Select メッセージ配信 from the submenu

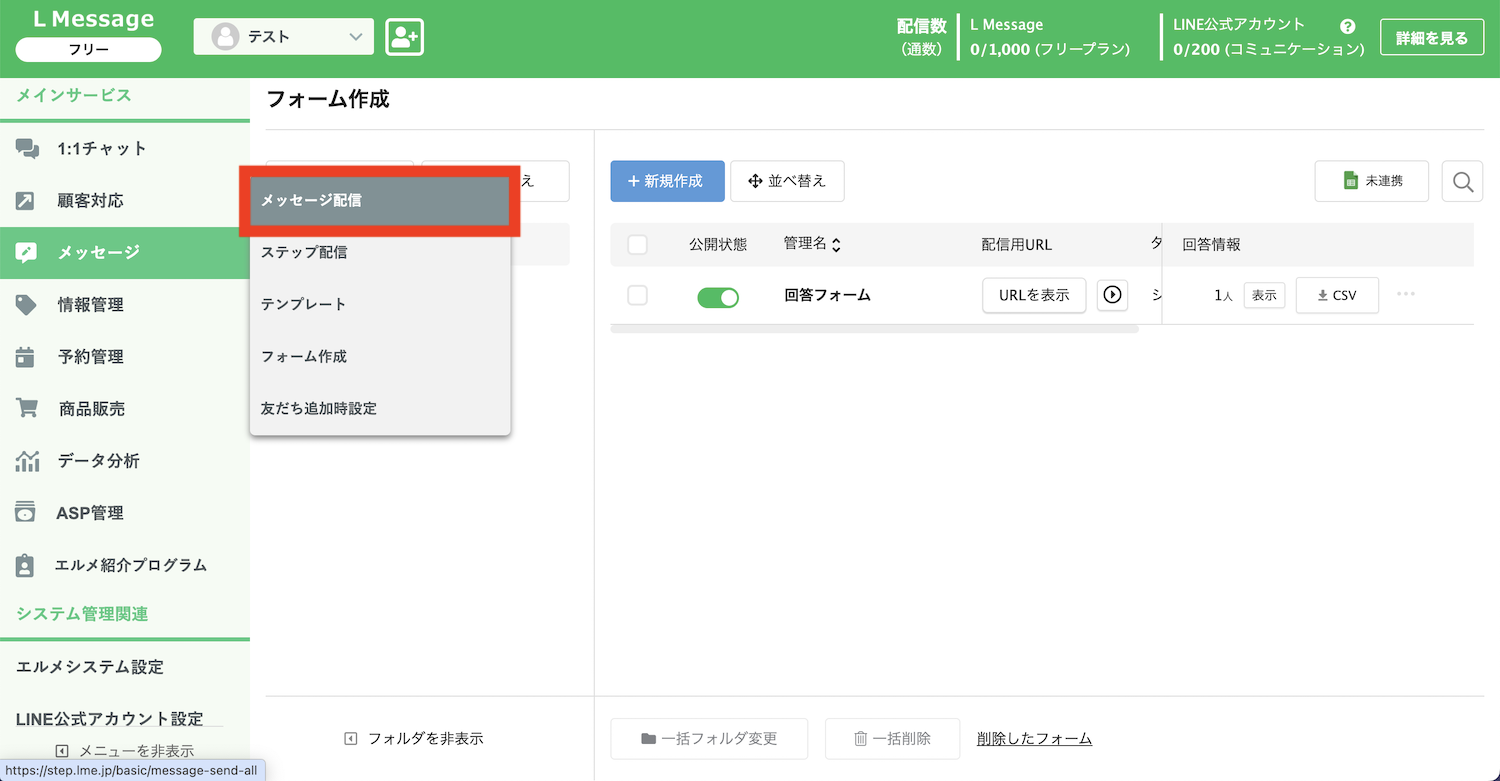point(380,200)
